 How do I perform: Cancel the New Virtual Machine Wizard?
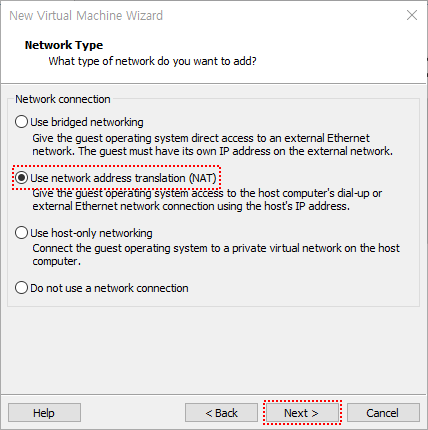click(383, 413)
